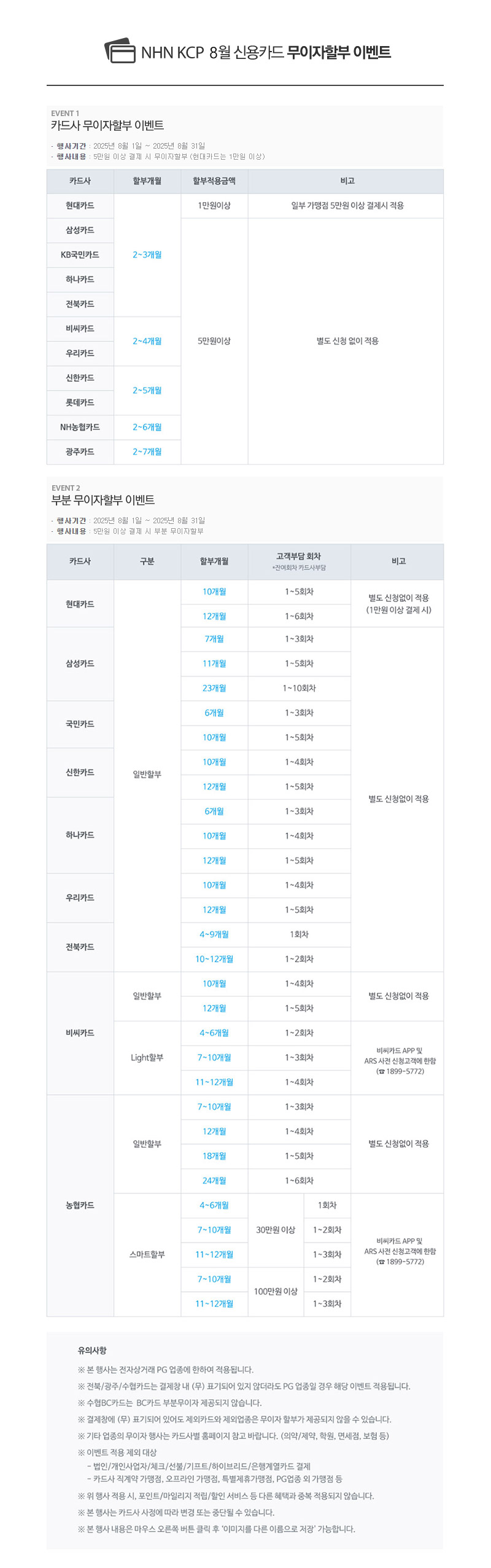
Task: Click the 23개월 installment entry for 삼성카드
Action: click(214, 688)
